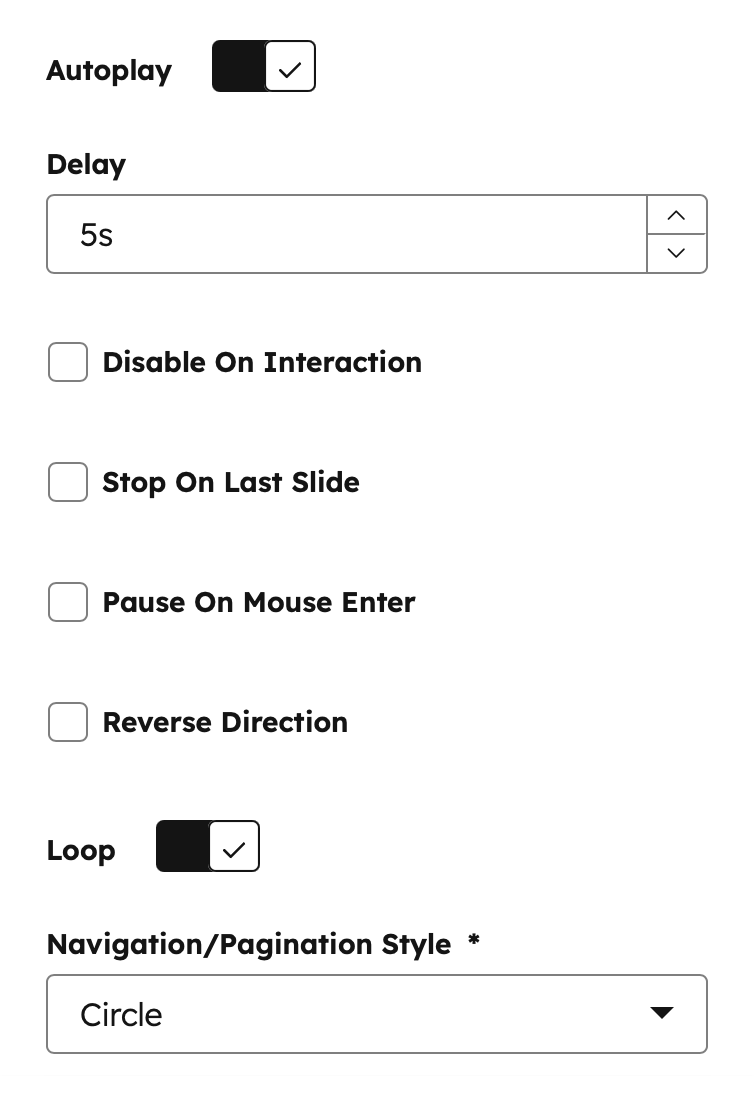This screenshot has width=754, height=1104.
Task: Click the dropdown arrow next to Circle
Action: pos(662,1012)
